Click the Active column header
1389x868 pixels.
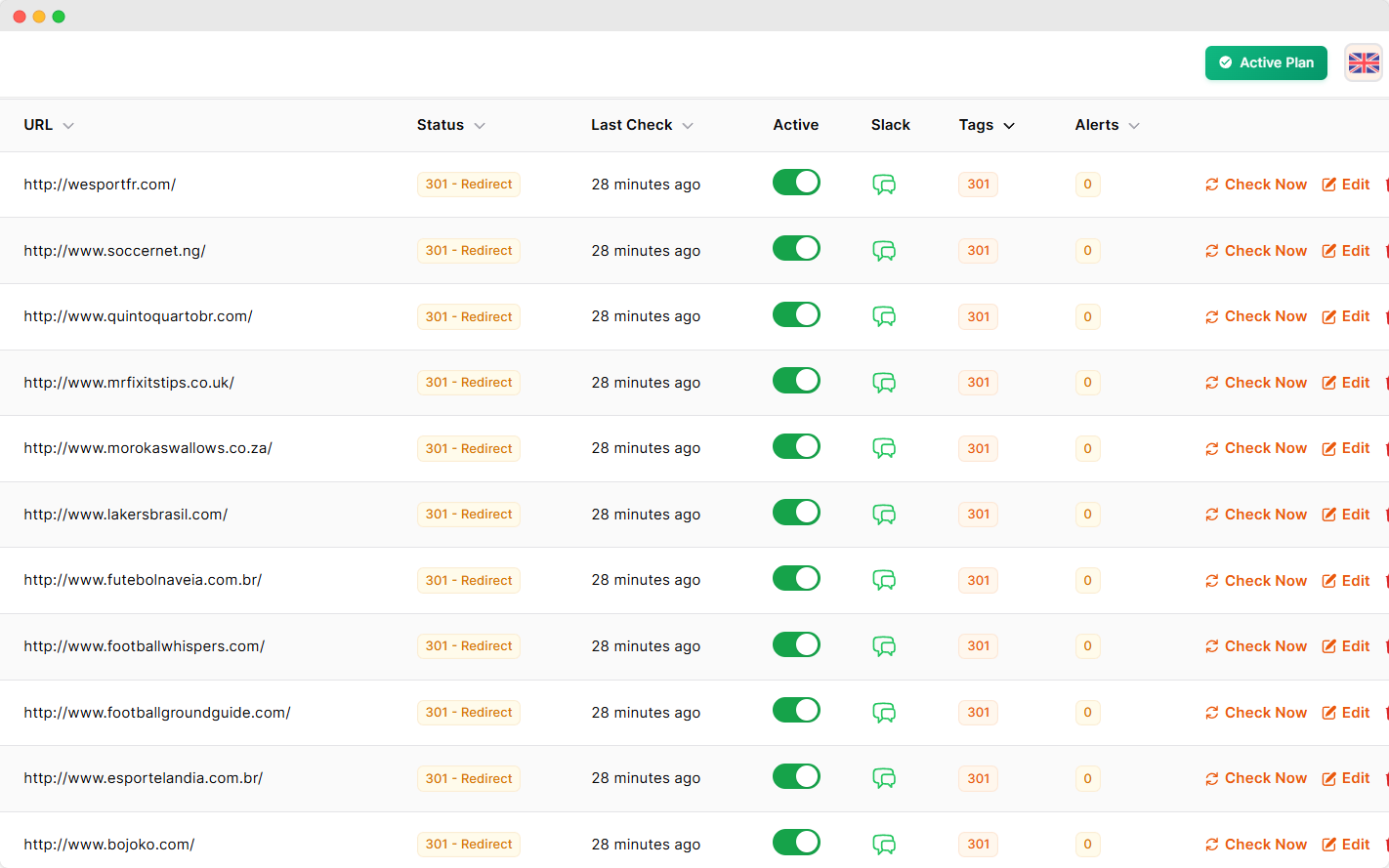point(796,125)
